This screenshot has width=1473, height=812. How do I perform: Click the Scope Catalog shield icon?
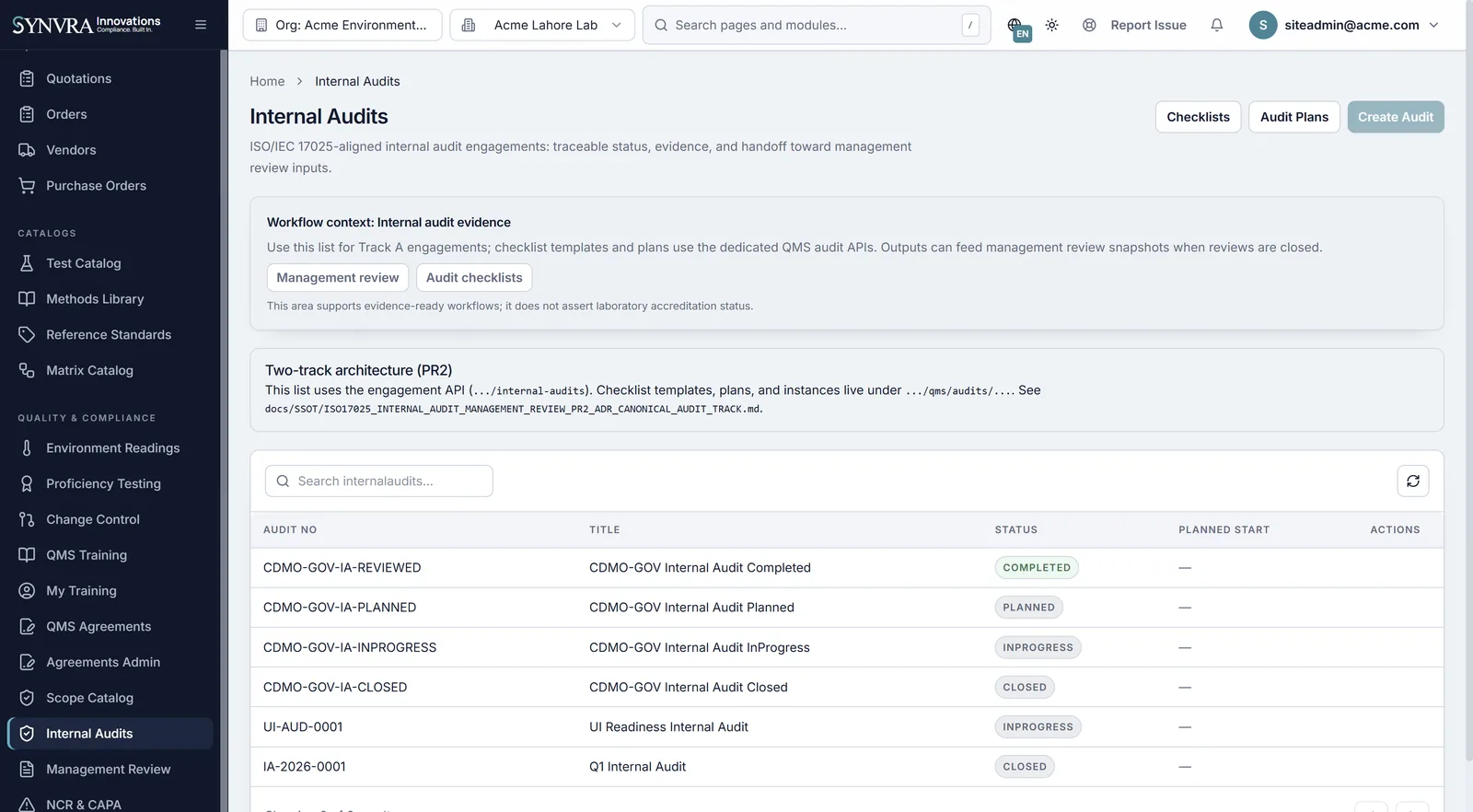tap(27, 698)
